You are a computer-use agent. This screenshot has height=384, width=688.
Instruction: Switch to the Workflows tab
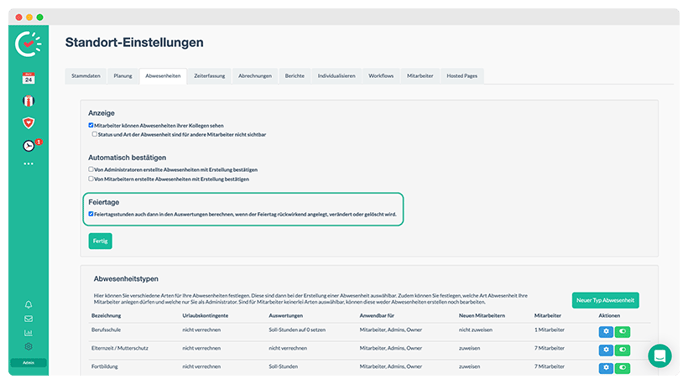[381, 76]
